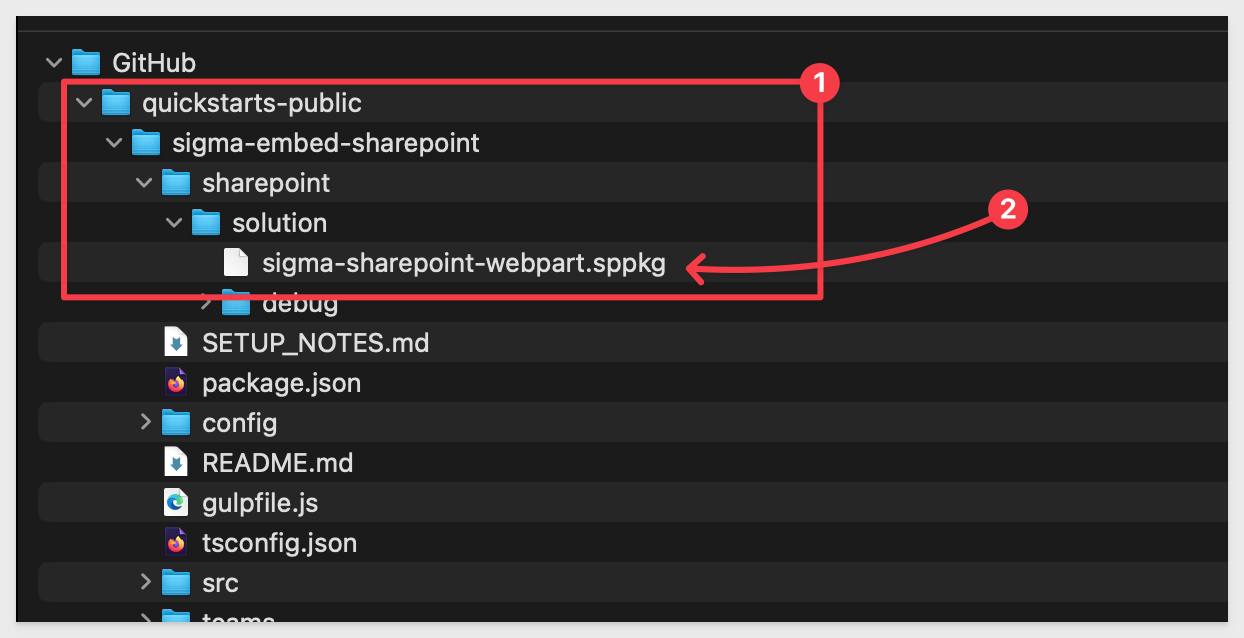Collapse the solution folder chevron
The image size is (1244, 638).
174,223
